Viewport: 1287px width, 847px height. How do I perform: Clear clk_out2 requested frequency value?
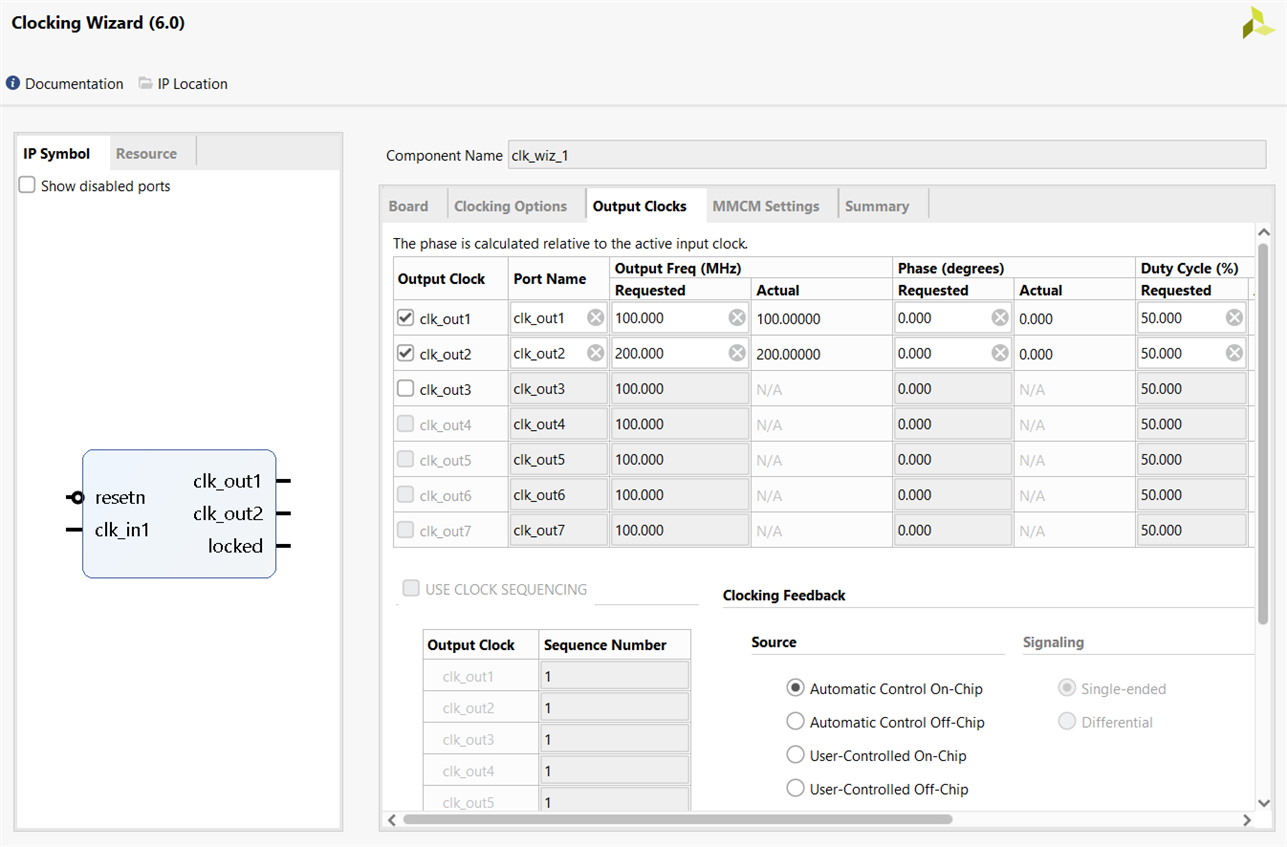click(x=737, y=353)
